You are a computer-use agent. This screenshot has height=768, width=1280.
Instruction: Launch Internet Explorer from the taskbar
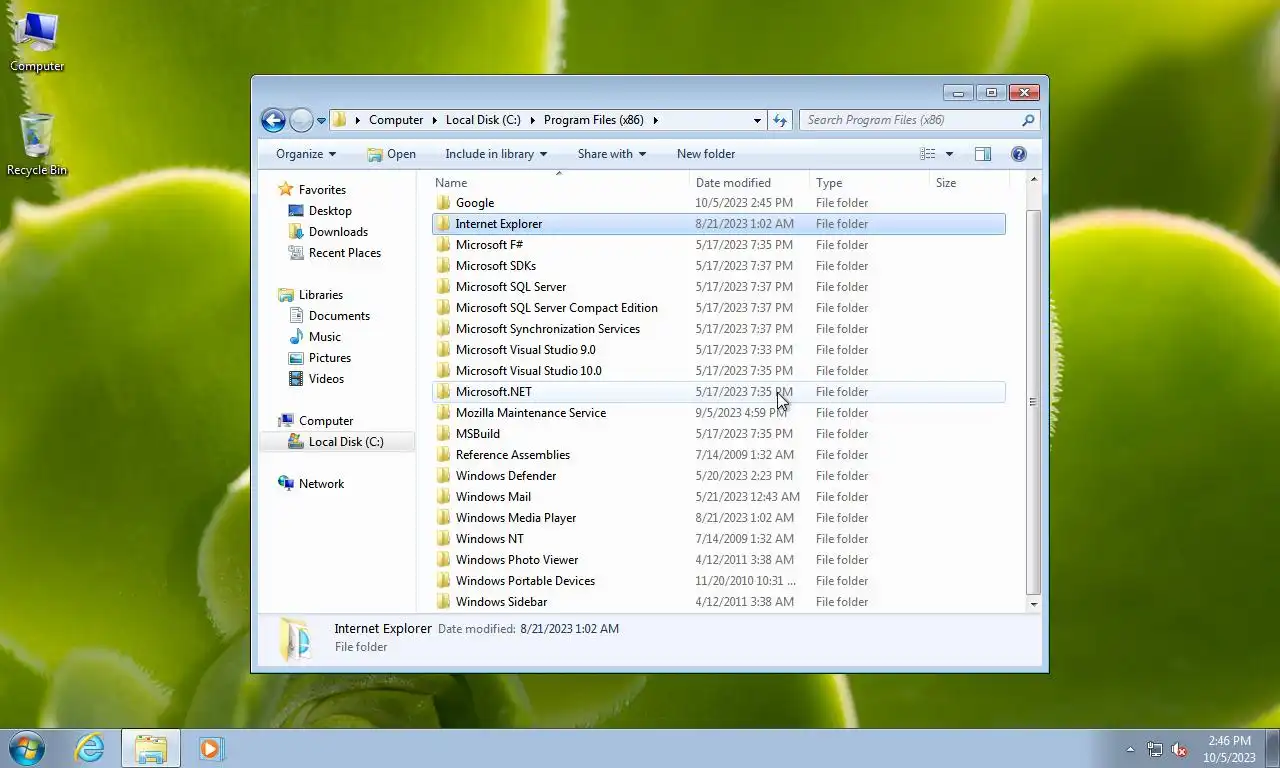(x=90, y=748)
